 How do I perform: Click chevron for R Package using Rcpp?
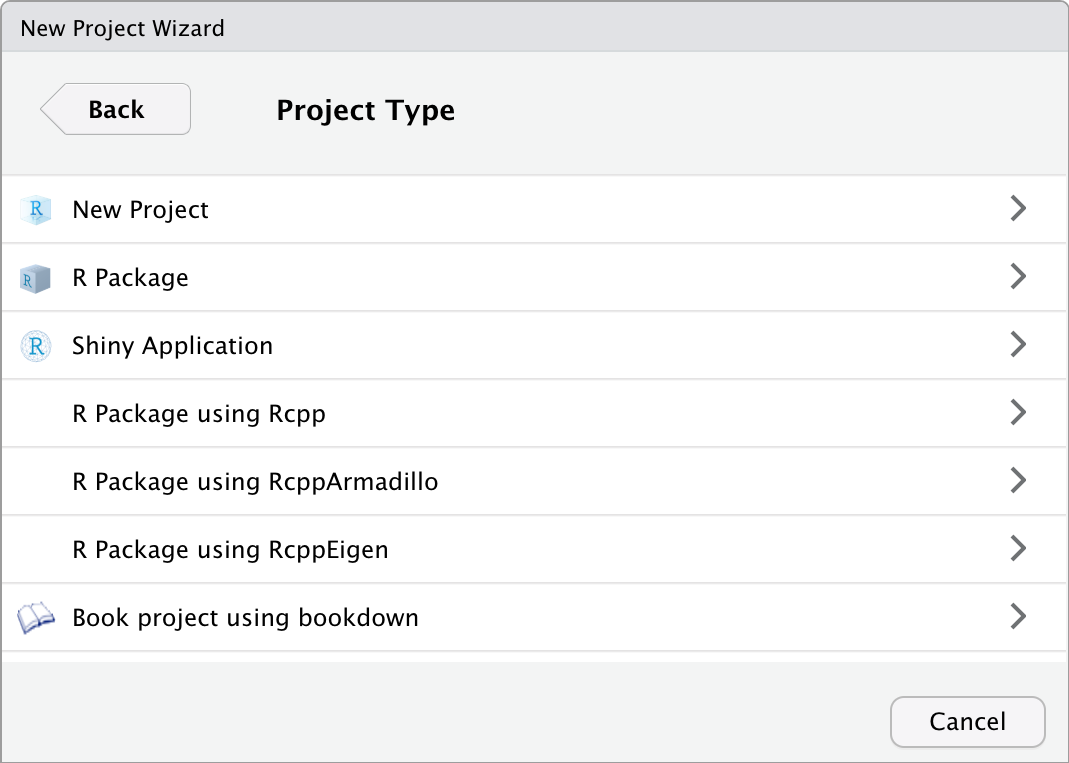click(x=1018, y=412)
